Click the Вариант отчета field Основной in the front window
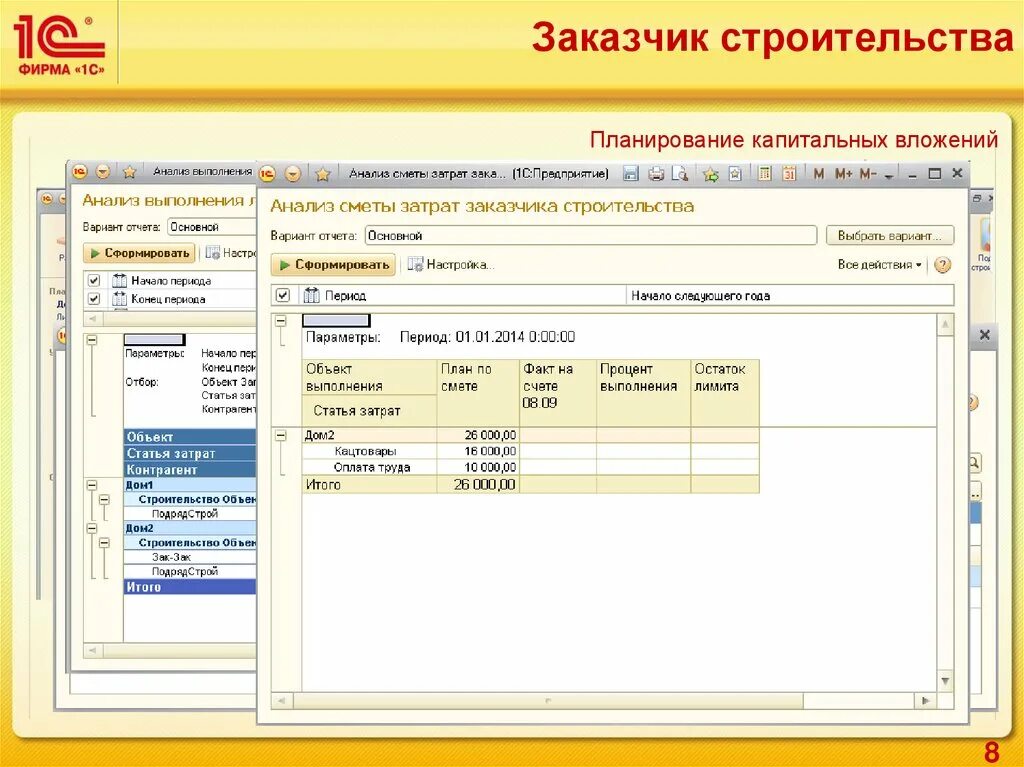This screenshot has width=1024, height=767. coord(590,236)
